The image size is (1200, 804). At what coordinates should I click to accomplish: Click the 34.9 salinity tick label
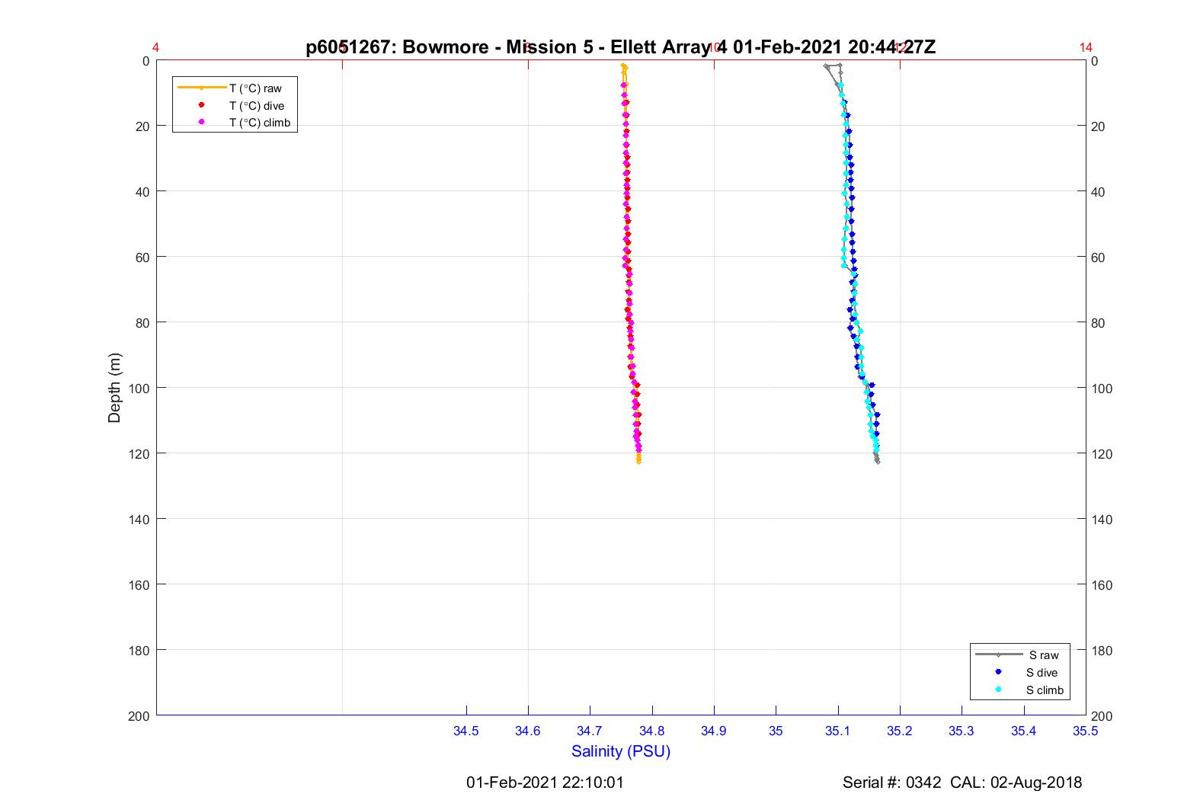tap(714, 731)
